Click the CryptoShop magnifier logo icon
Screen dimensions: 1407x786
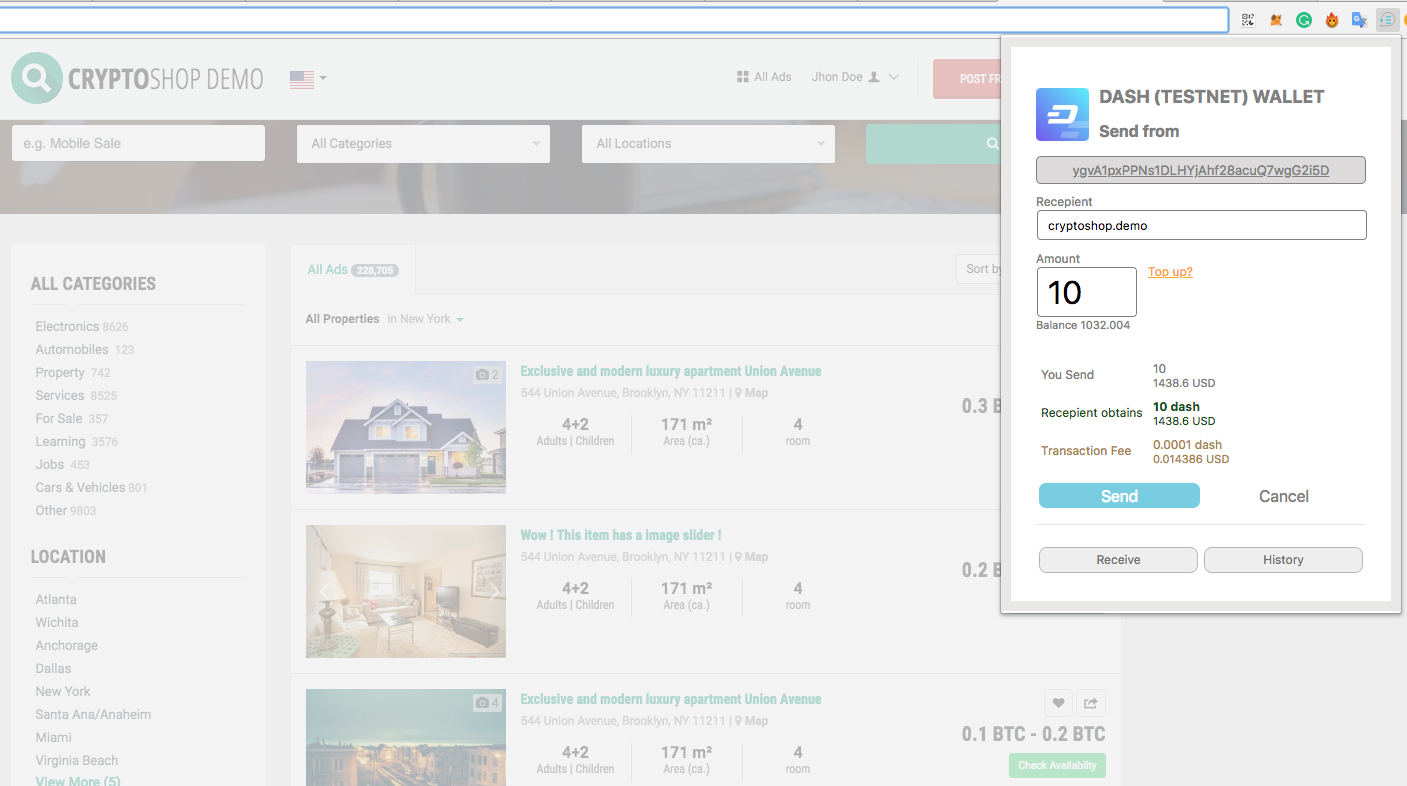pyautogui.click(x=37, y=78)
